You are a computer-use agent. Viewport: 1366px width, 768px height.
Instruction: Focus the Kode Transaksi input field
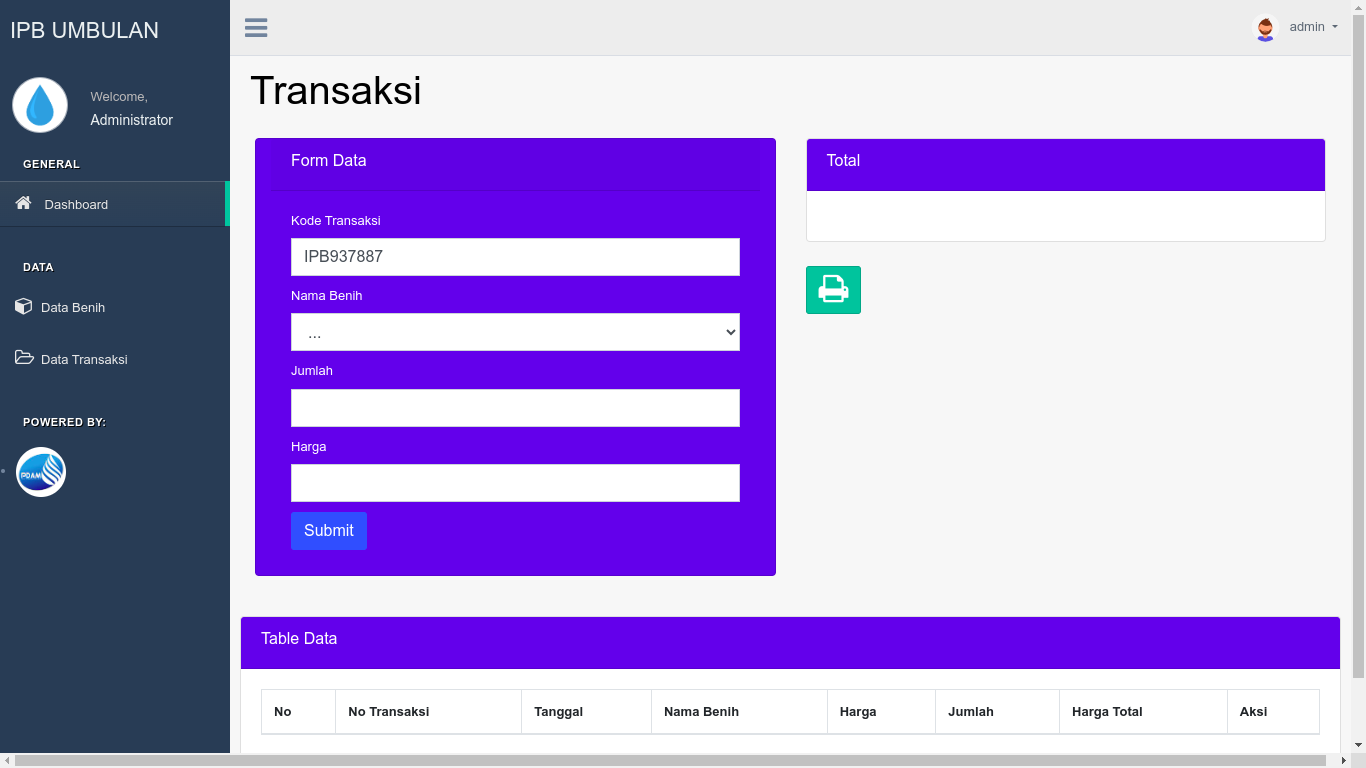515,257
